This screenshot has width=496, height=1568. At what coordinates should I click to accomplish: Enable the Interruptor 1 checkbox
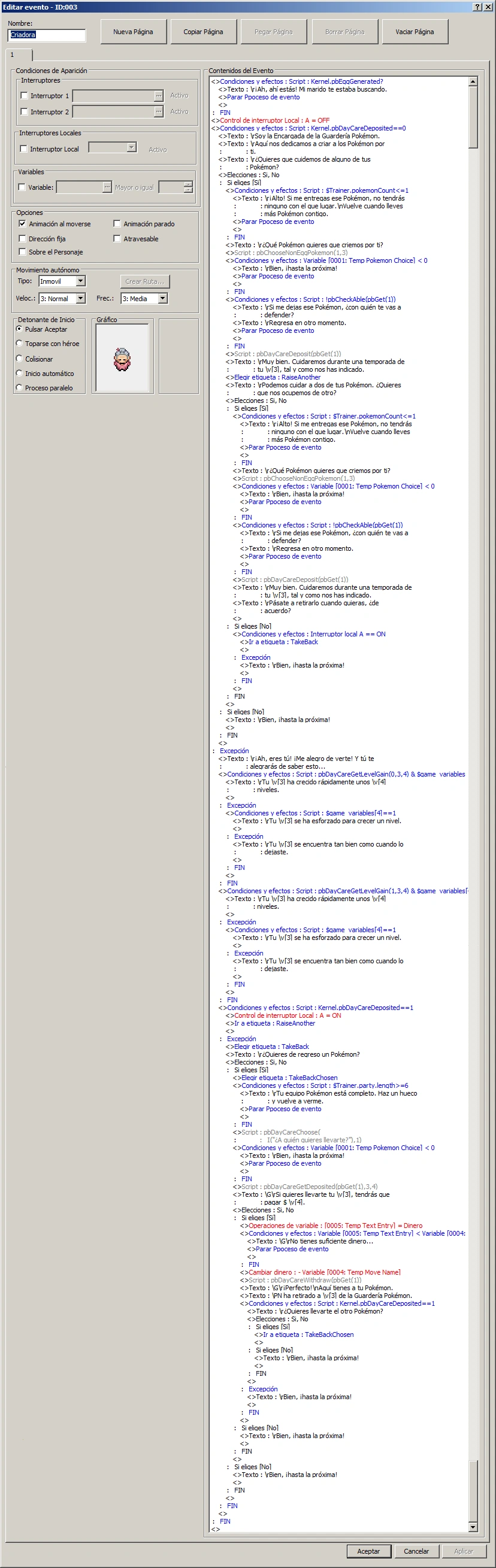[x=25, y=96]
